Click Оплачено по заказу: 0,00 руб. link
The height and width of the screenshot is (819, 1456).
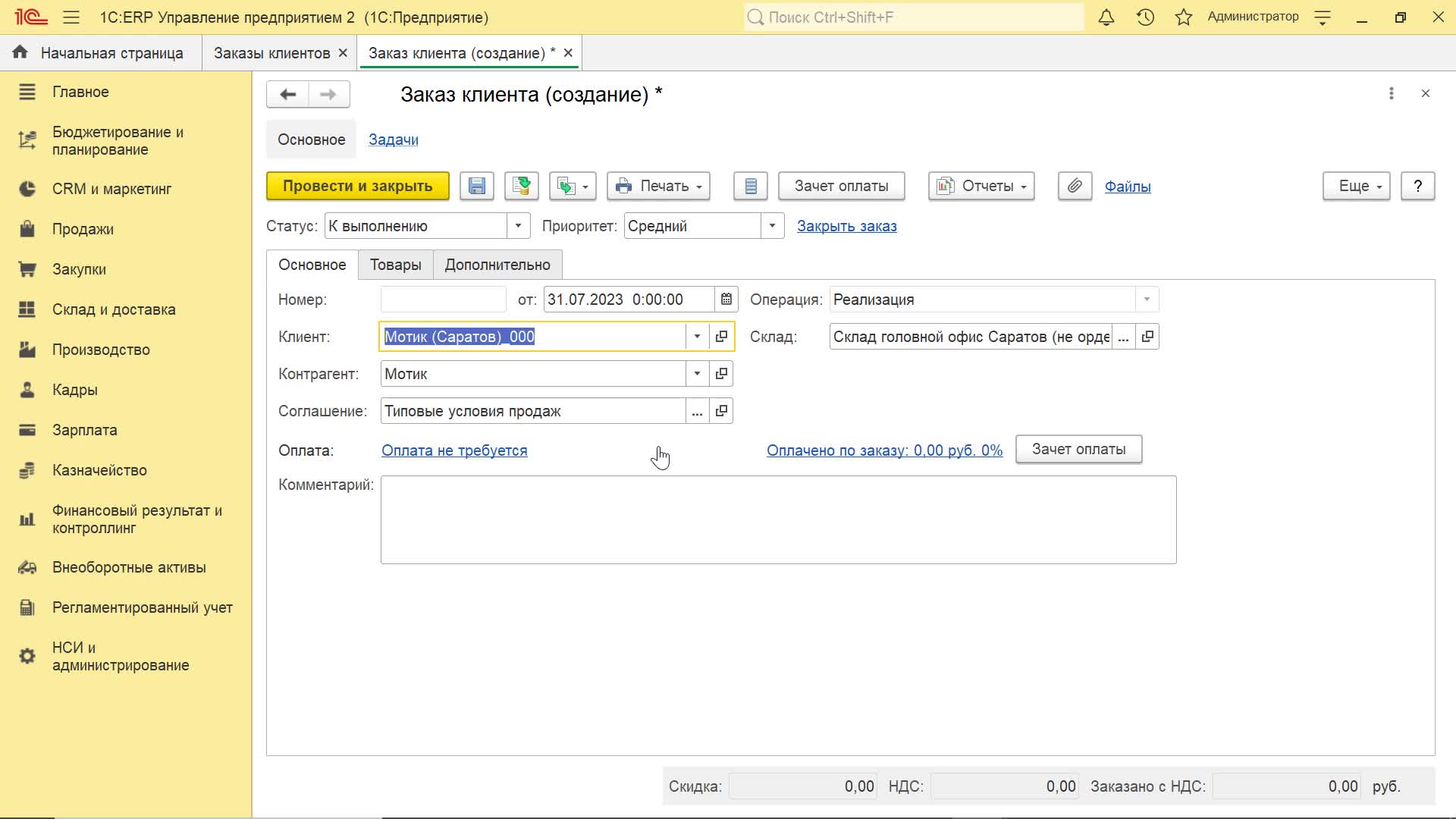click(884, 450)
